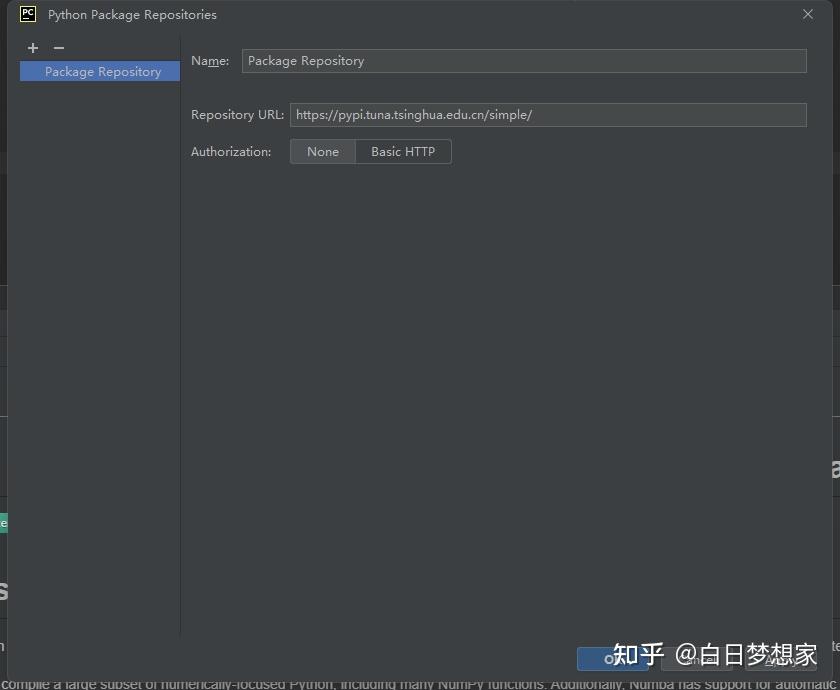The image size is (840, 690).
Task: Click inside the Name input field
Action: 525,61
